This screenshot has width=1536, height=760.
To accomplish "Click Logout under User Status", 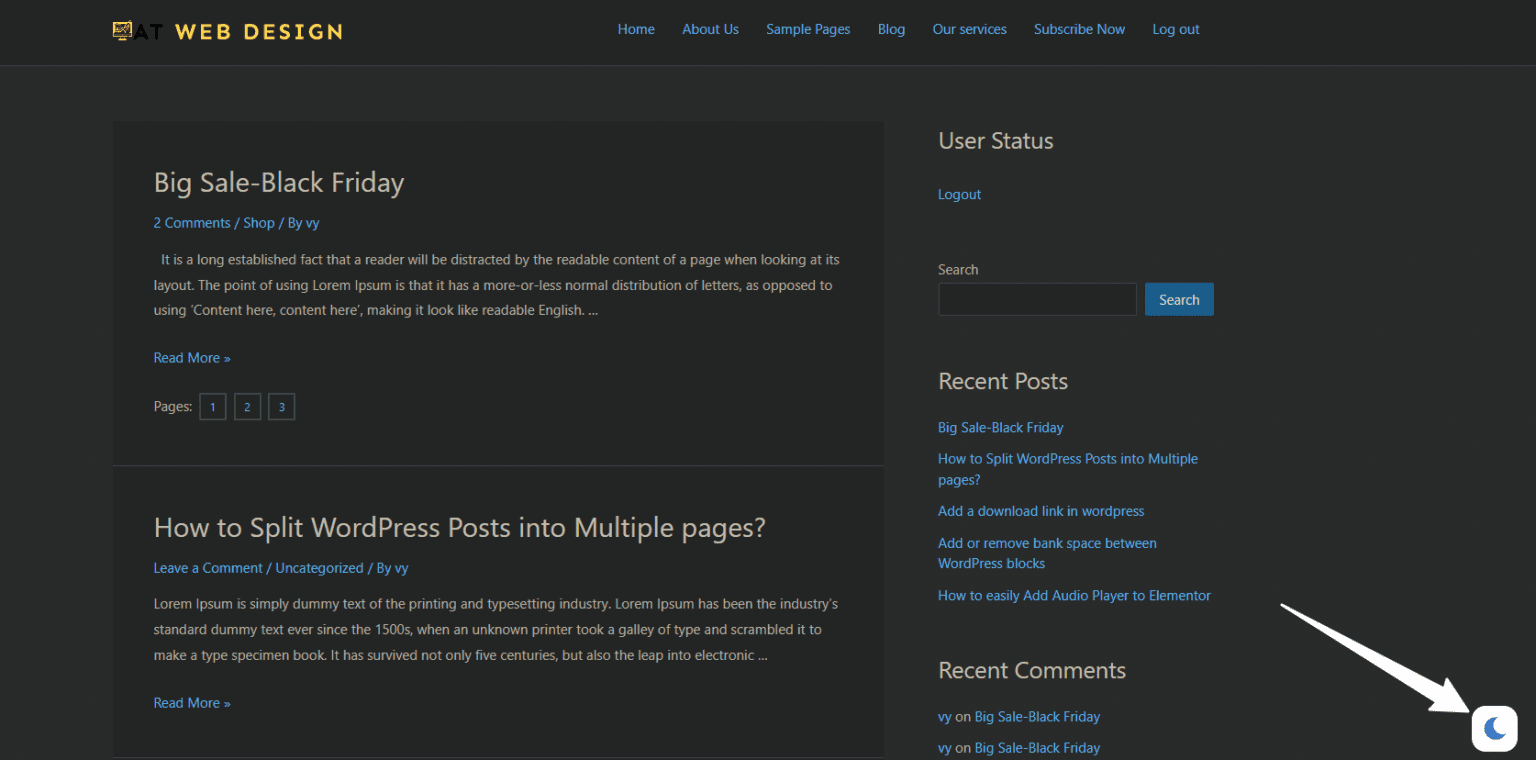I will [959, 193].
